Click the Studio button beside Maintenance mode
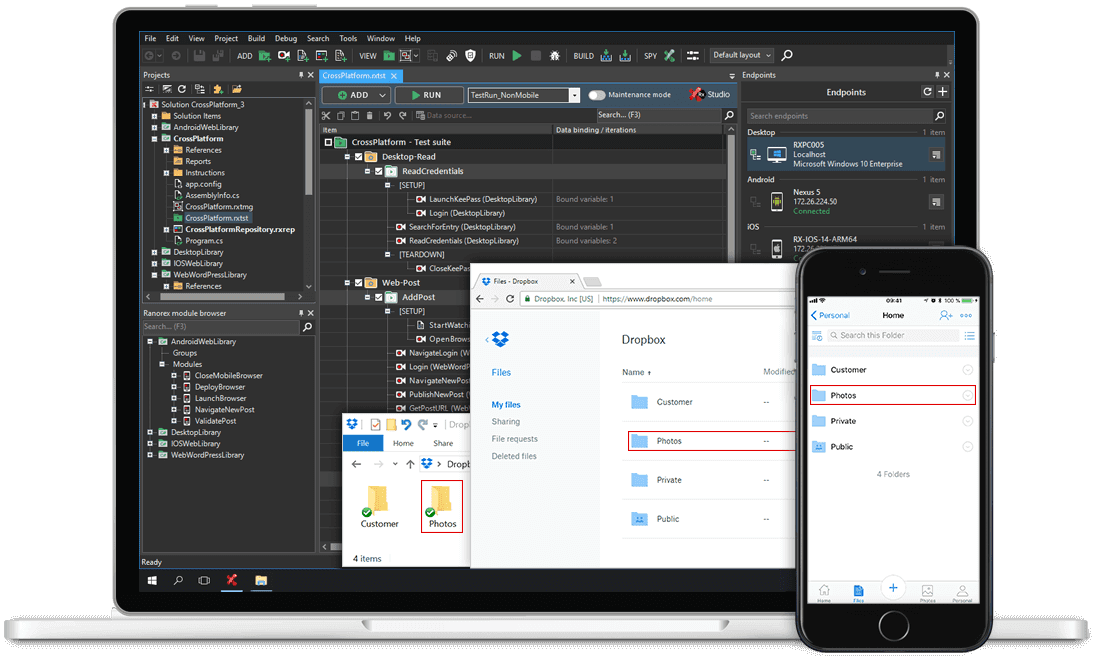The height and width of the screenshot is (659, 1100). (x=709, y=94)
